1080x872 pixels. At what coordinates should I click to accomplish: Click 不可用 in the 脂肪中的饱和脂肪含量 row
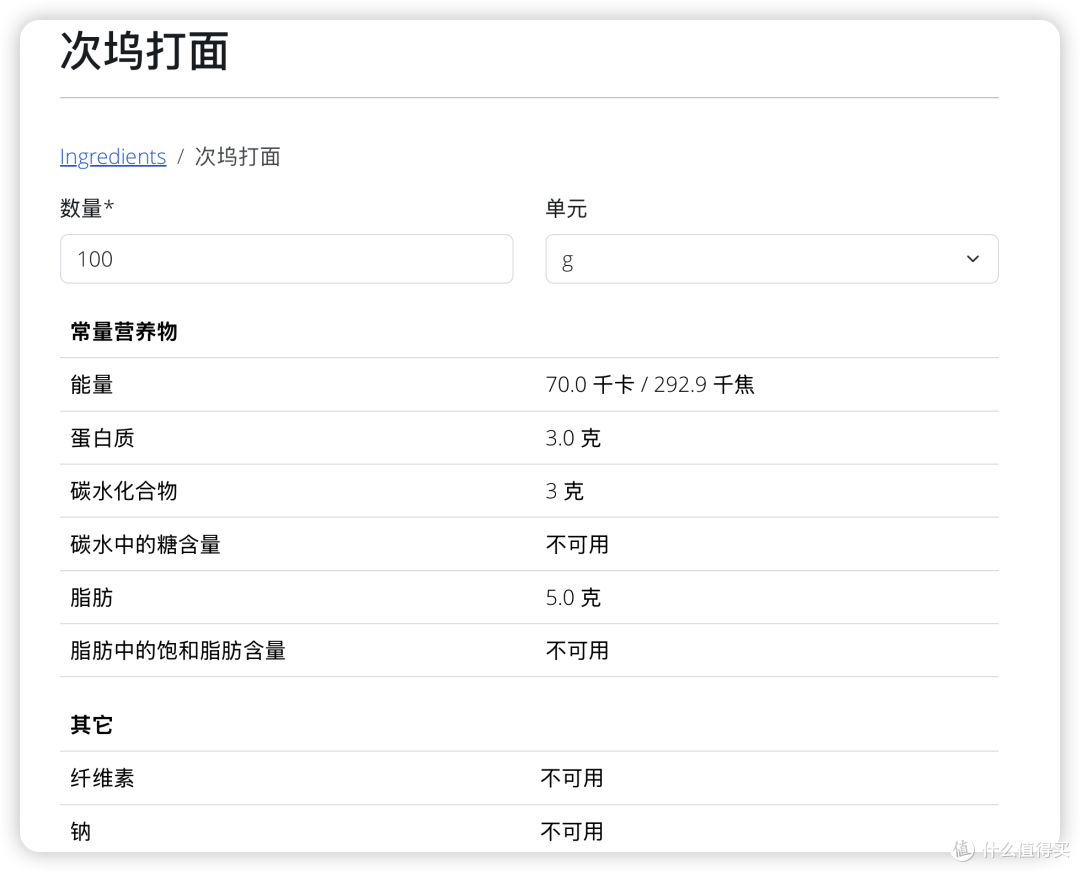pos(577,650)
